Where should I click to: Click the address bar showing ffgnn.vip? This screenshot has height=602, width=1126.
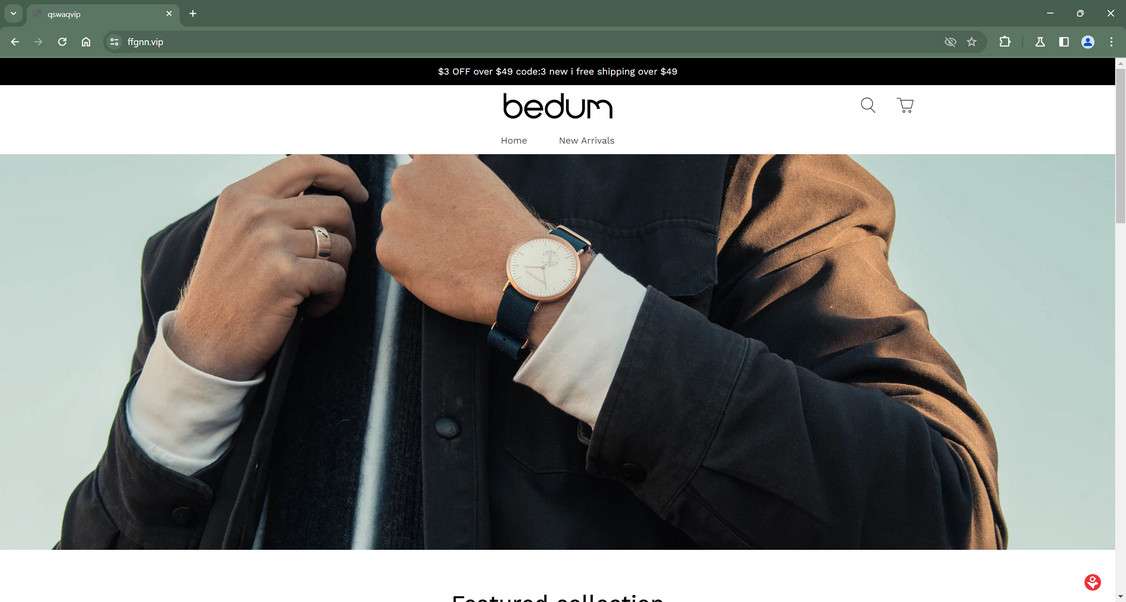tap(531, 42)
